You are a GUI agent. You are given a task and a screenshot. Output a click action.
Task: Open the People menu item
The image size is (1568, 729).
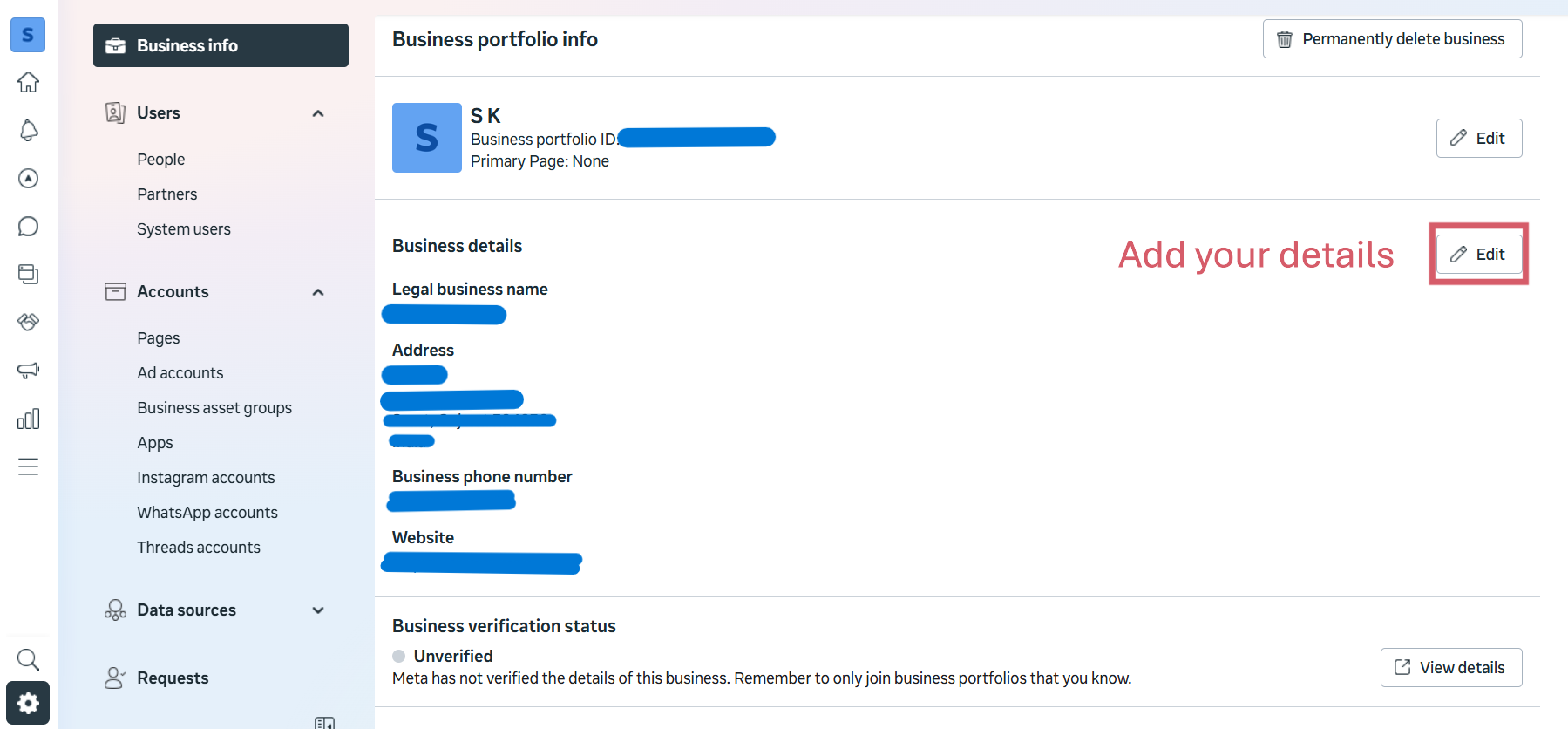coord(161,160)
